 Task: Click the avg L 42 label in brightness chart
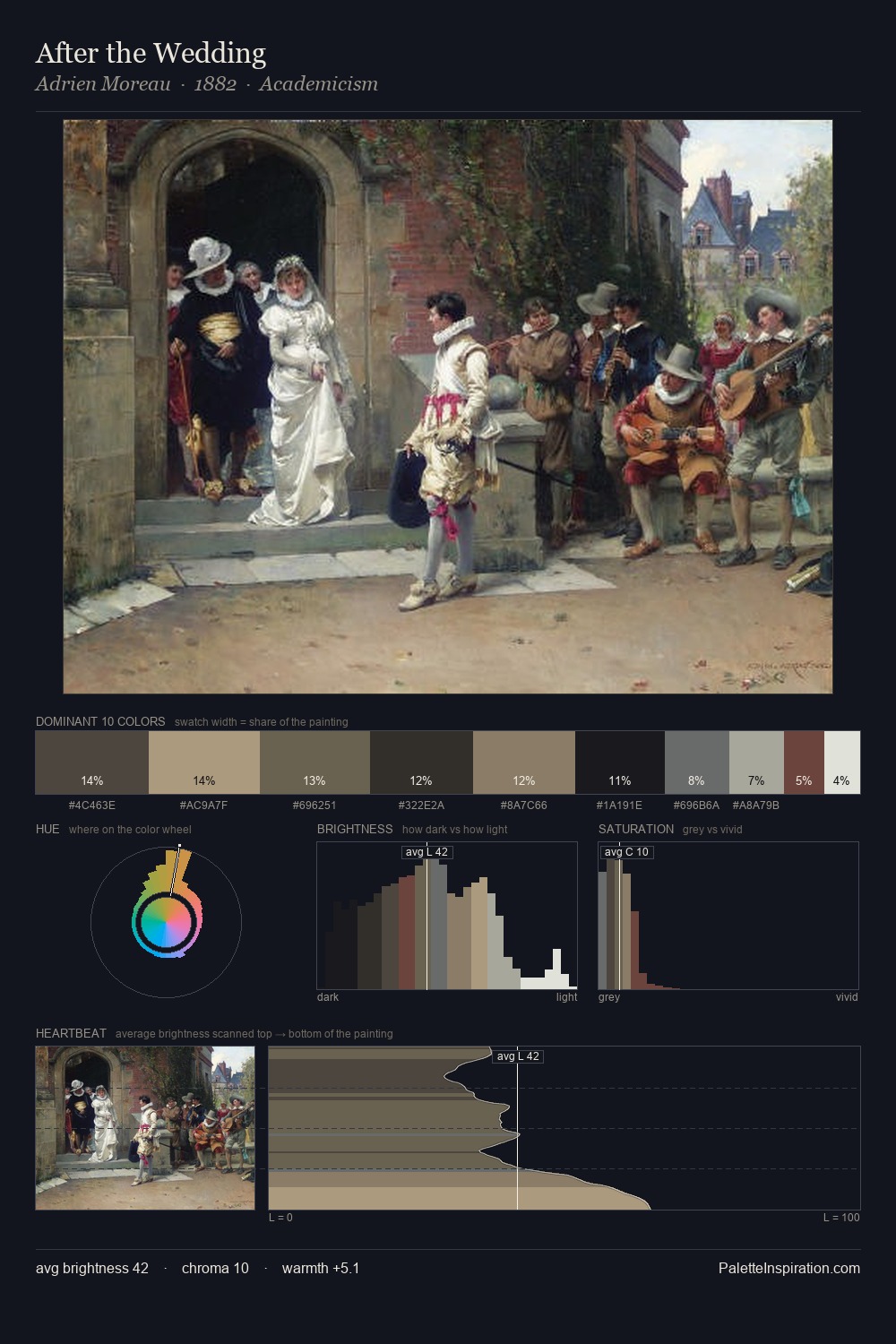click(x=426, y=852)
